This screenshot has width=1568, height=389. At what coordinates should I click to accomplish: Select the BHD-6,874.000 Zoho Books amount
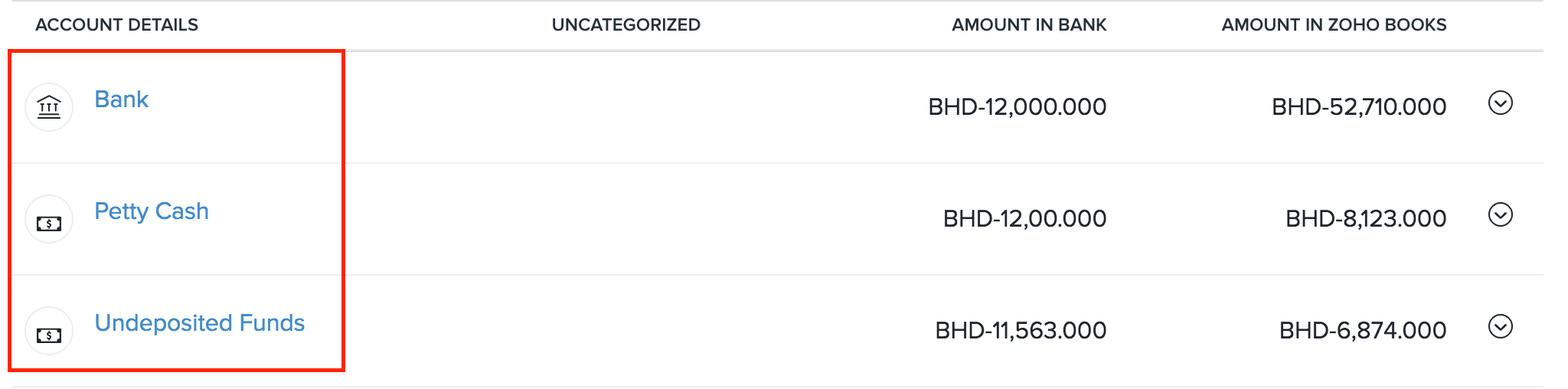tap(1362, 331)
